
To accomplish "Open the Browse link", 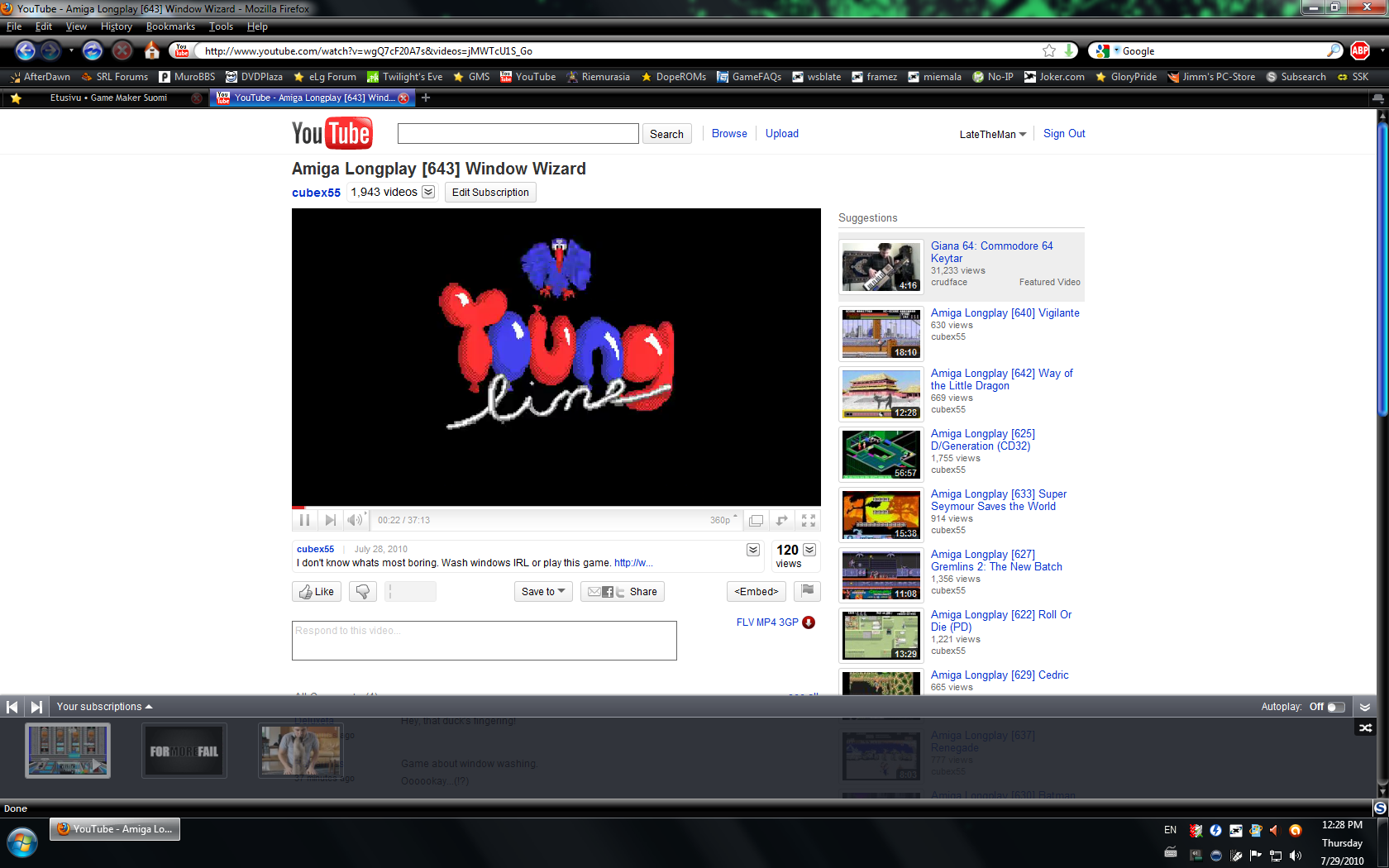I will point(729,133).
